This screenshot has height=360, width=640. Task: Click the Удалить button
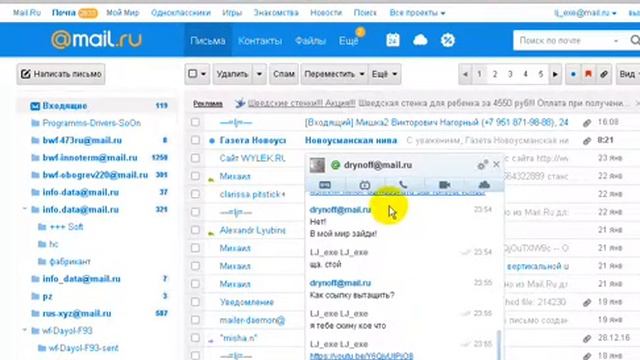click(x=232, y=74)
